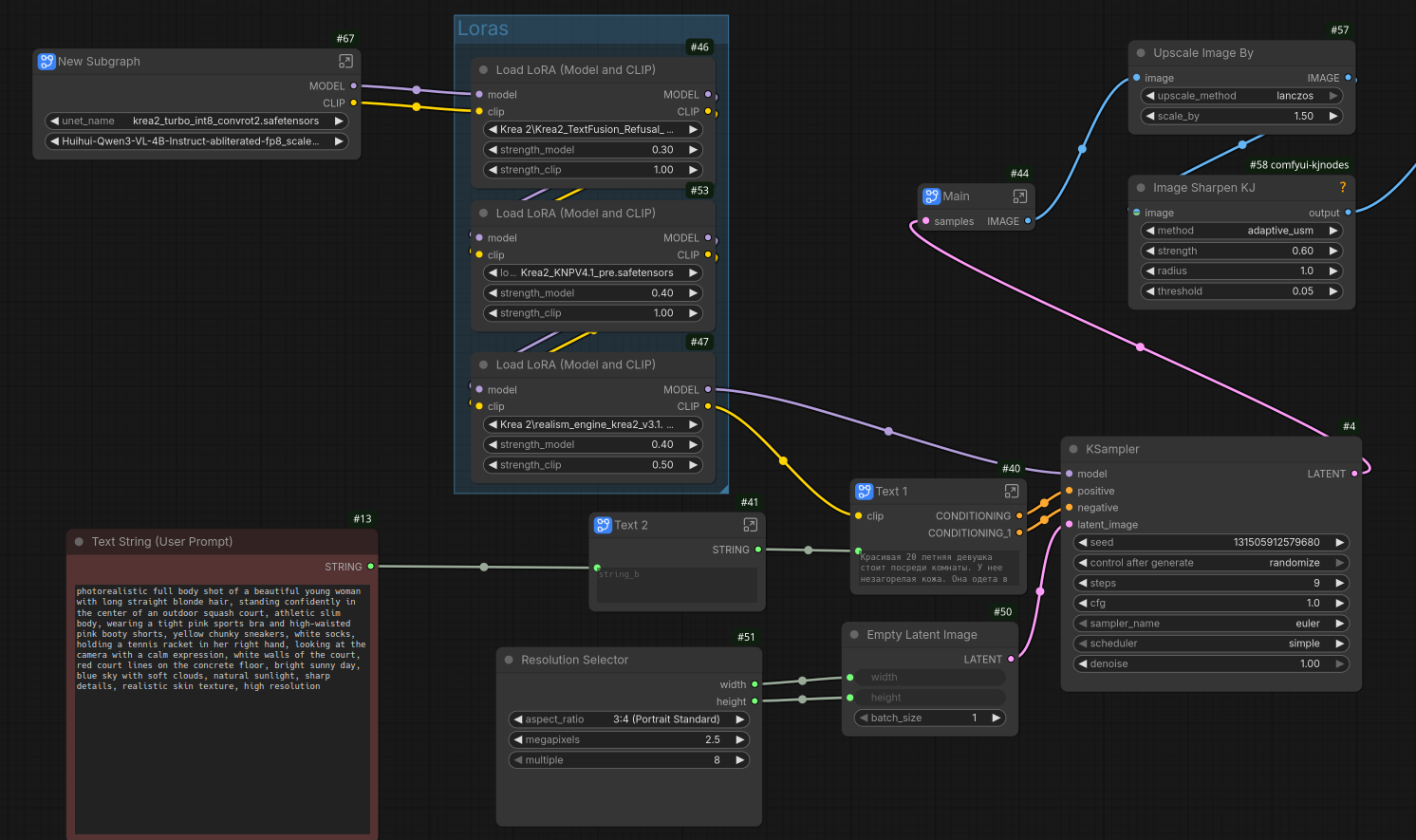Click the Resolution Selector node title
Image resolution: width=1416 pixels, height=840 pixels.
574,660
